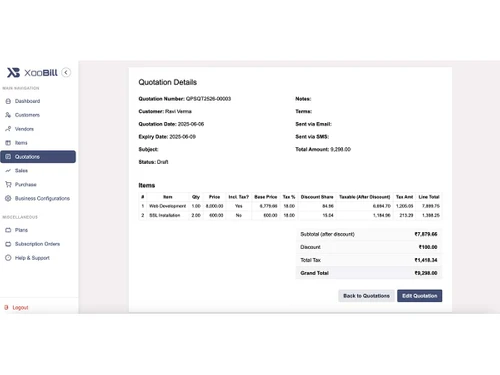The width and height of the screenshot is (500, 375).
Task: Click the Line Total column header
Action: coord(429,197)
